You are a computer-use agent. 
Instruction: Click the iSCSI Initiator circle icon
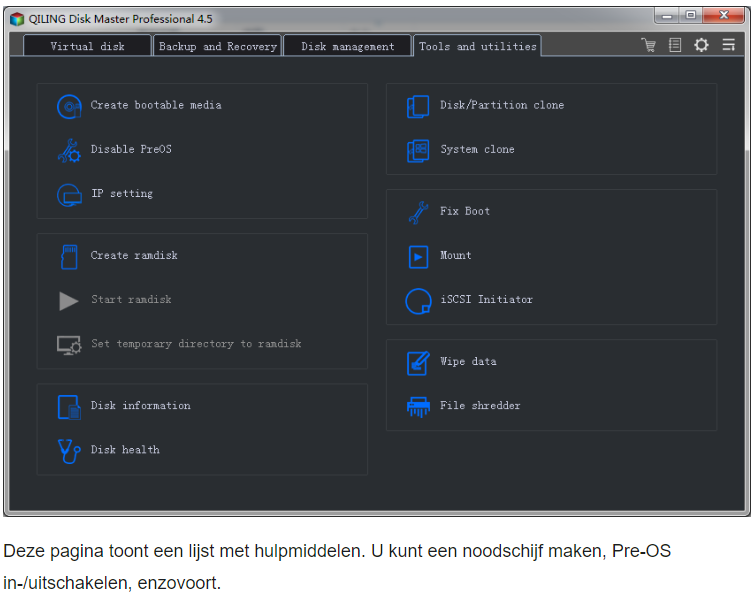pos(418,301)
